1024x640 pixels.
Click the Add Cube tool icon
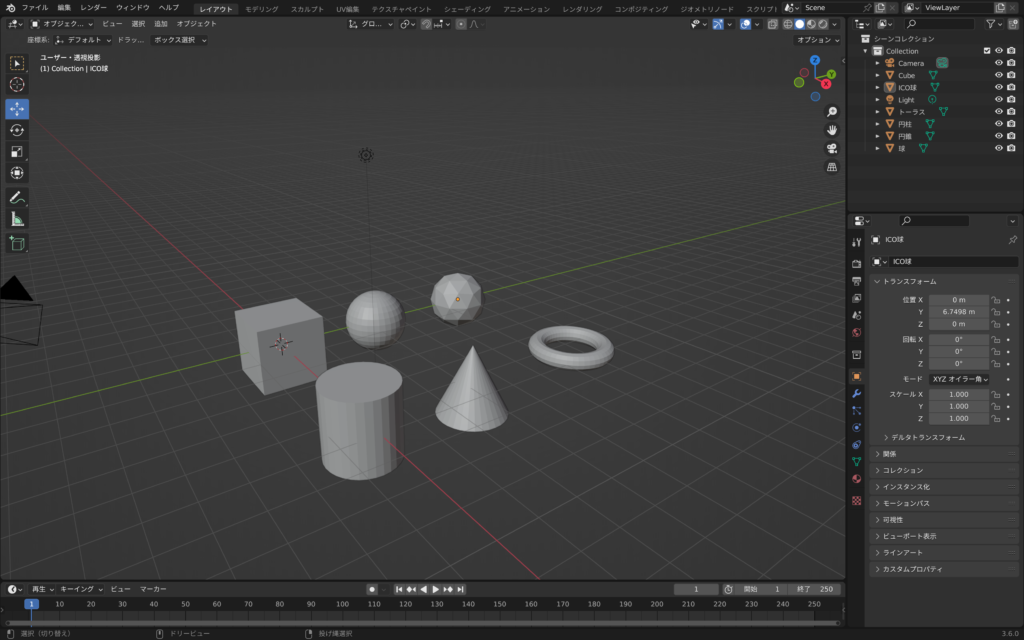[17, 243]
